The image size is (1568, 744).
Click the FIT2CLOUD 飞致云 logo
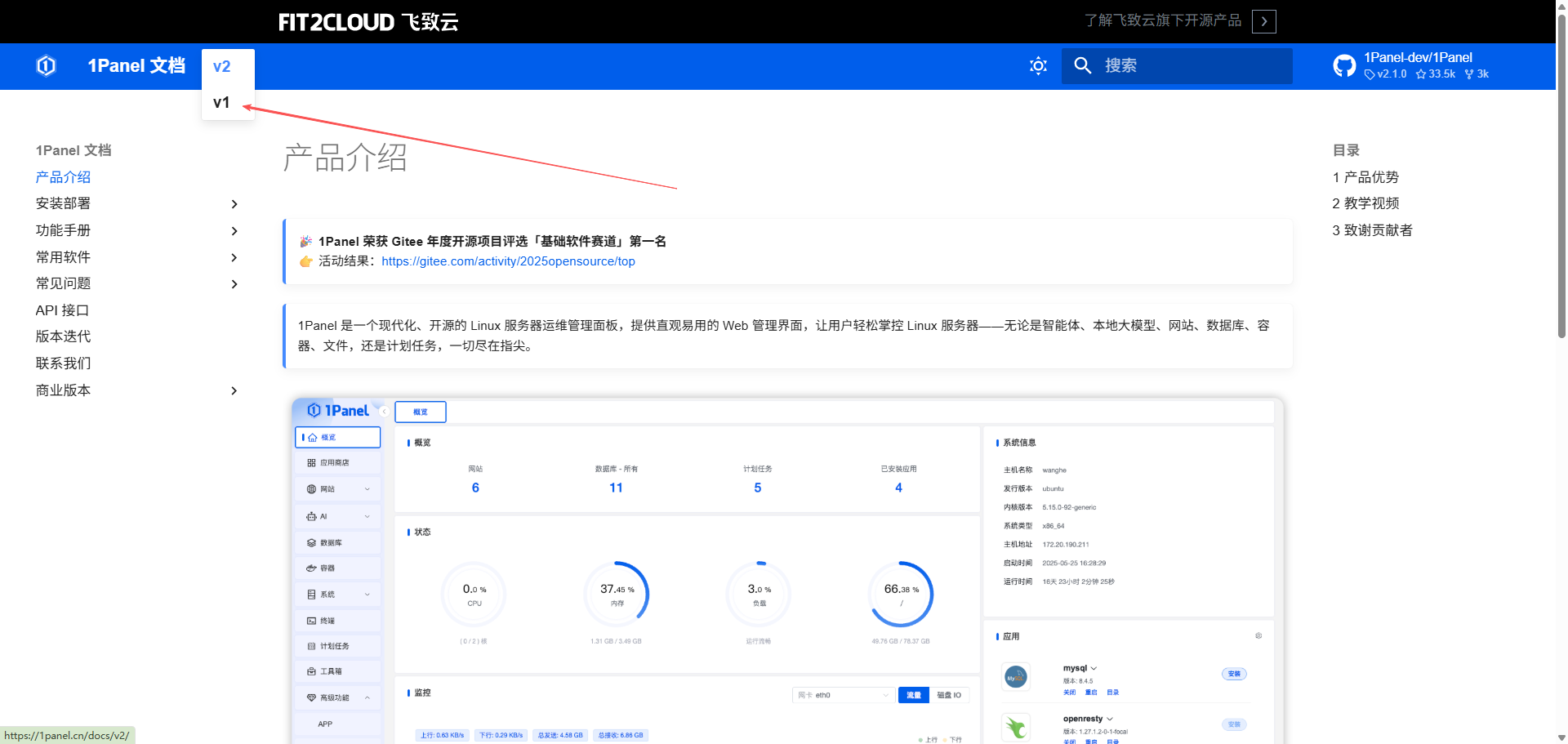coord(367,22)
